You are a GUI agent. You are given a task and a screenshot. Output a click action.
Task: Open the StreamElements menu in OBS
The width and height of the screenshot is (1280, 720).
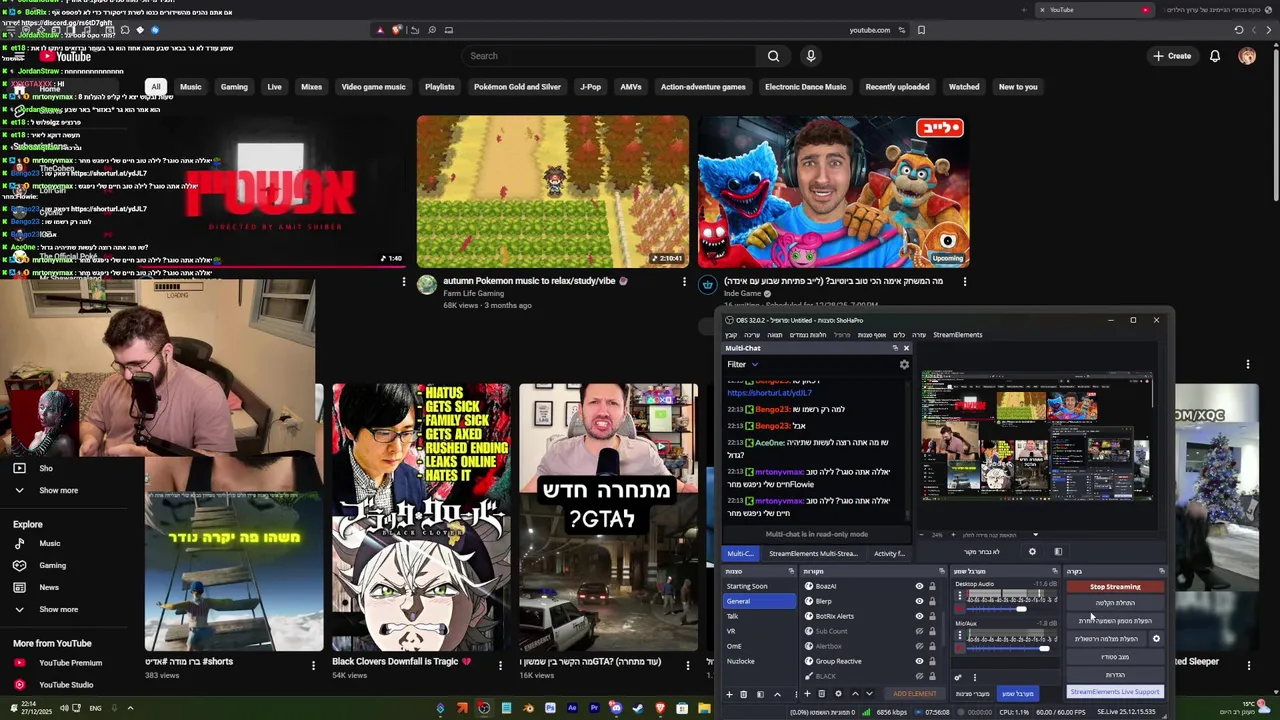click(x=957, y=335)
